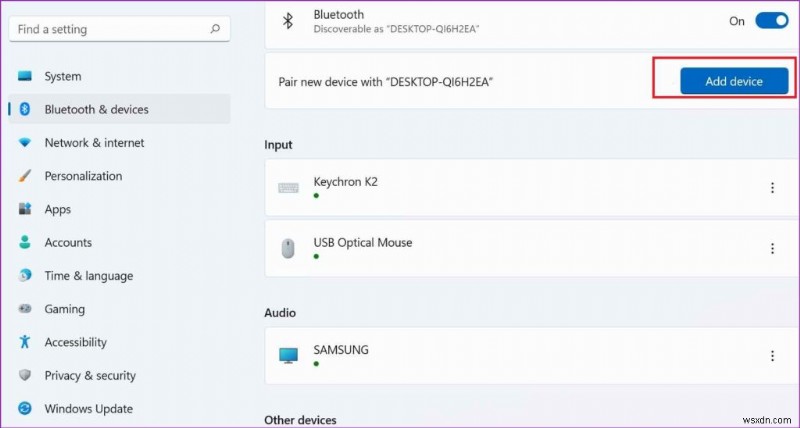Select Personalization in the sidebar
Viewport: 800px width, 428px height.
point(83,176)
